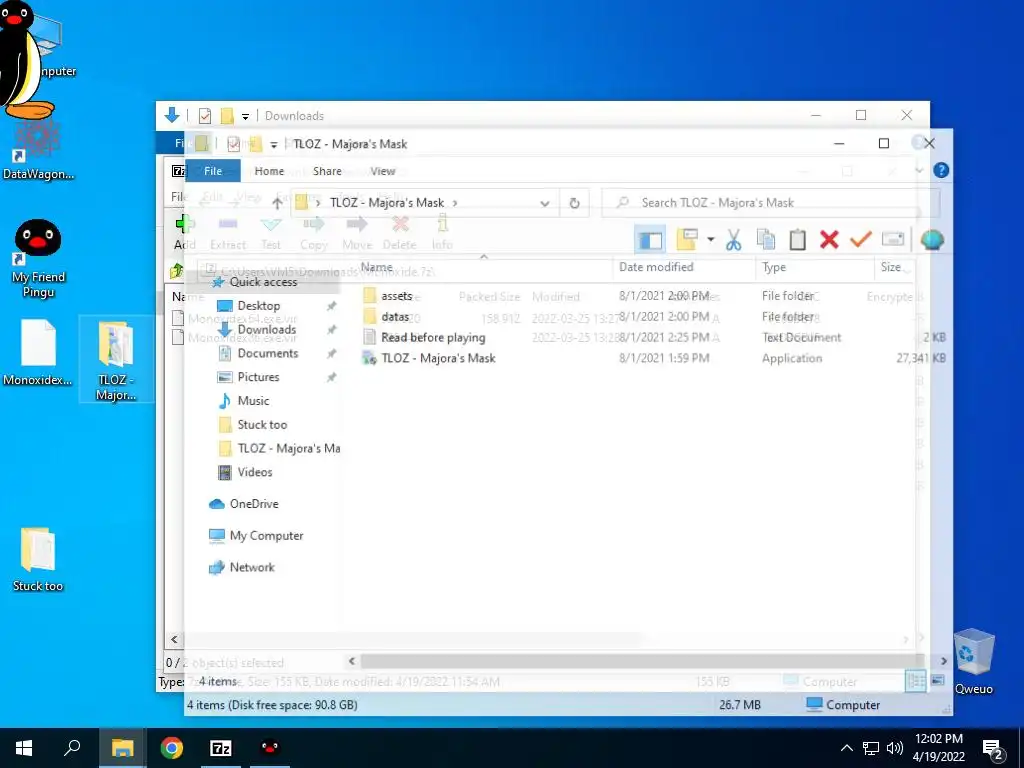Click the scissors Cut icon
Viewport: 1024px width, 768px height.
(x=733, y=240)
